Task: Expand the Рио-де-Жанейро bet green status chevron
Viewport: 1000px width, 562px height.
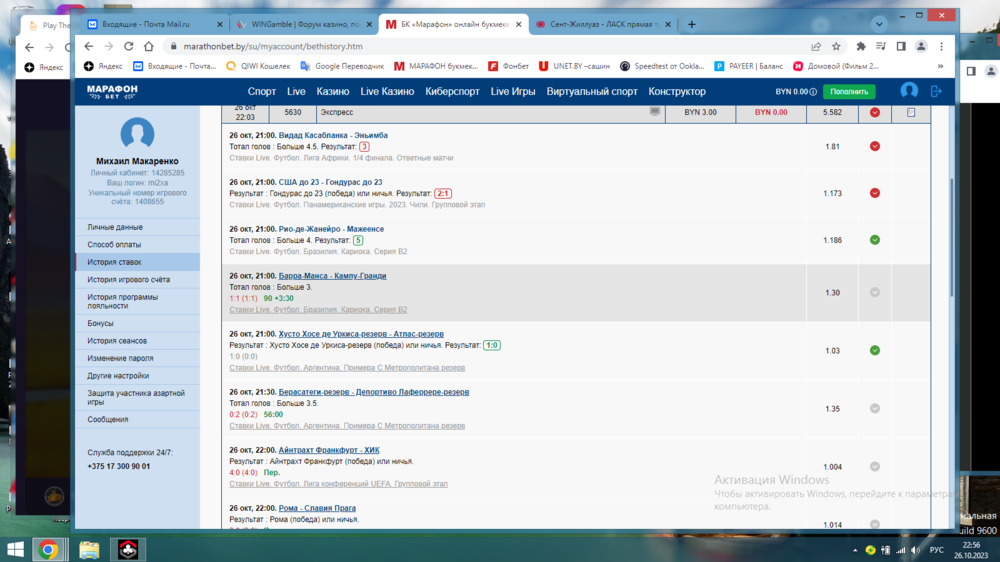Action: point(875,240)
